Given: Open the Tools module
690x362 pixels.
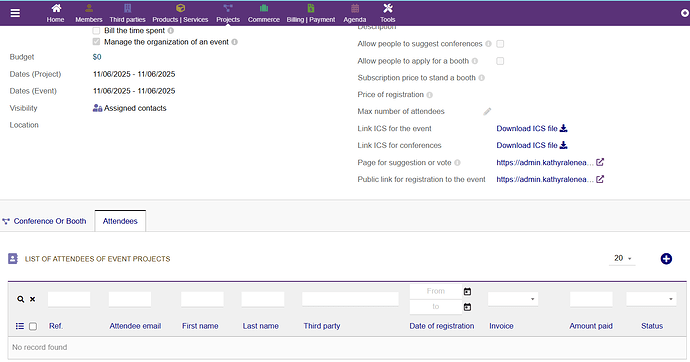Looking at the screenshot, I should pyautogui.click(x=388, y=13).
